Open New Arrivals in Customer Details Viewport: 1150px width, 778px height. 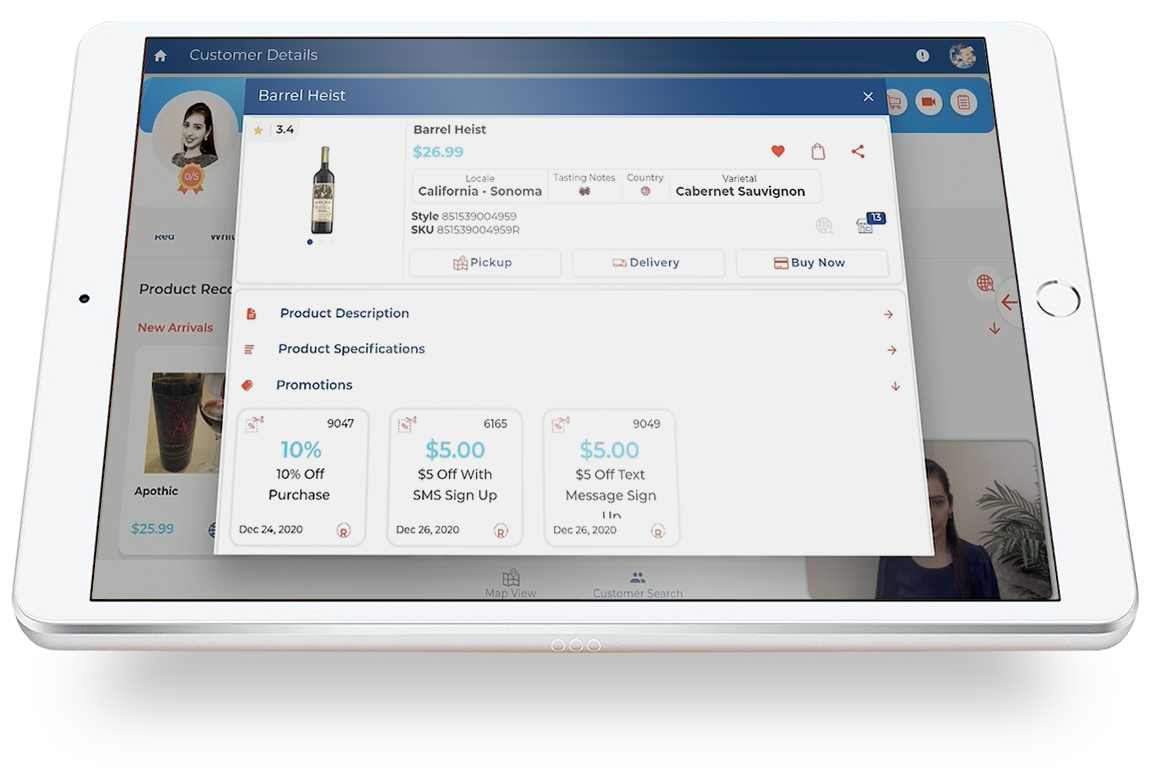(x=175, y=328)
